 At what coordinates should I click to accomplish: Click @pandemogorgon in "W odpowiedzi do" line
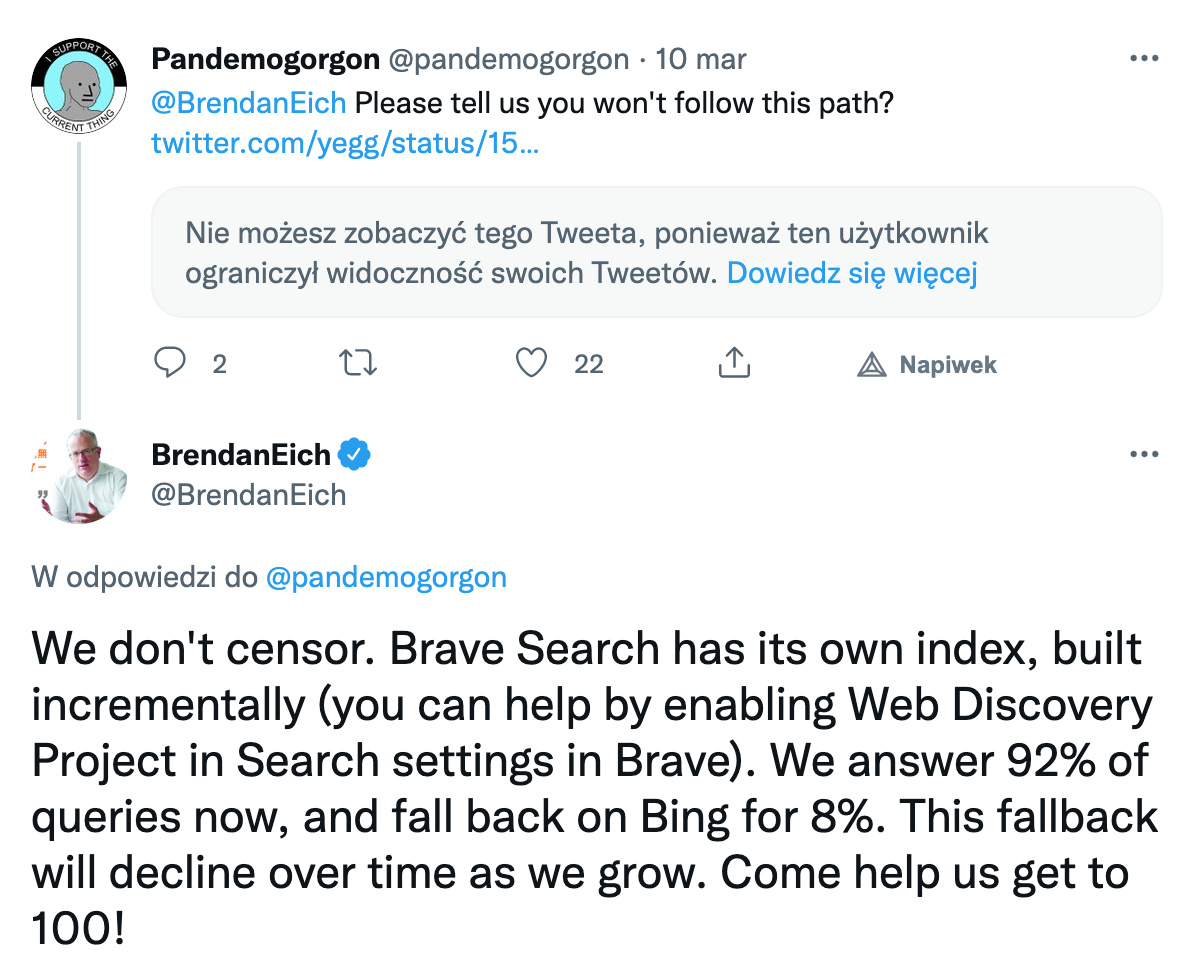tap(386, 577)
